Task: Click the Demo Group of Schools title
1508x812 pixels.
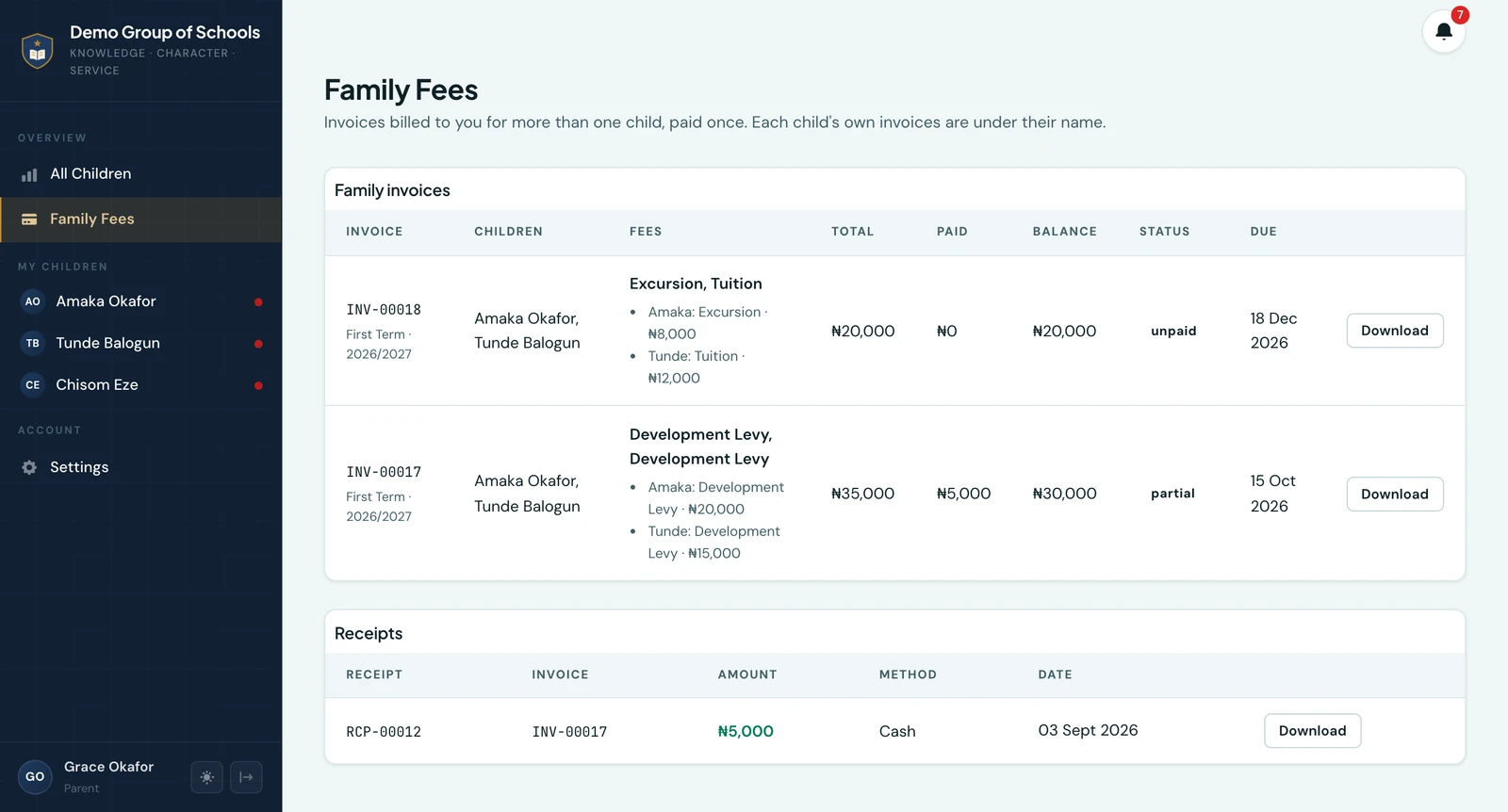Action: (x=165, y=32)
